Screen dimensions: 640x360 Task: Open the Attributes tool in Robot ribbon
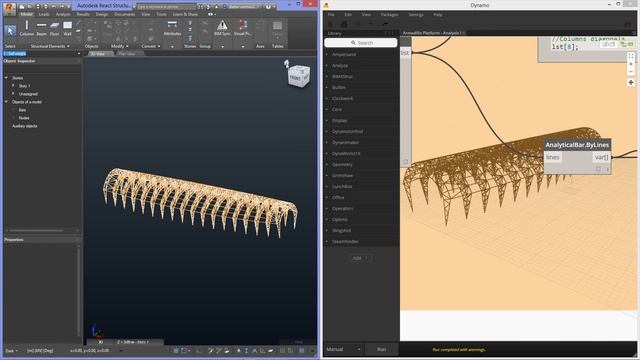[172, 28]
